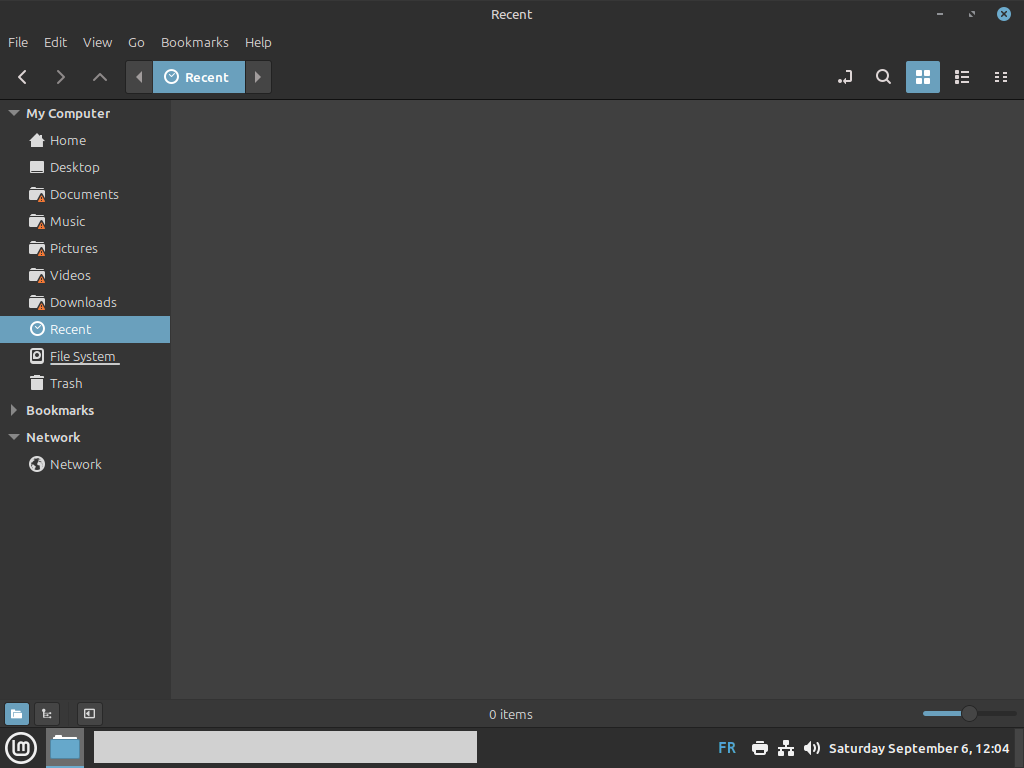Open Trash in the sidebar
This screenshot has width=1024, height=768.
tap(66, 383)
